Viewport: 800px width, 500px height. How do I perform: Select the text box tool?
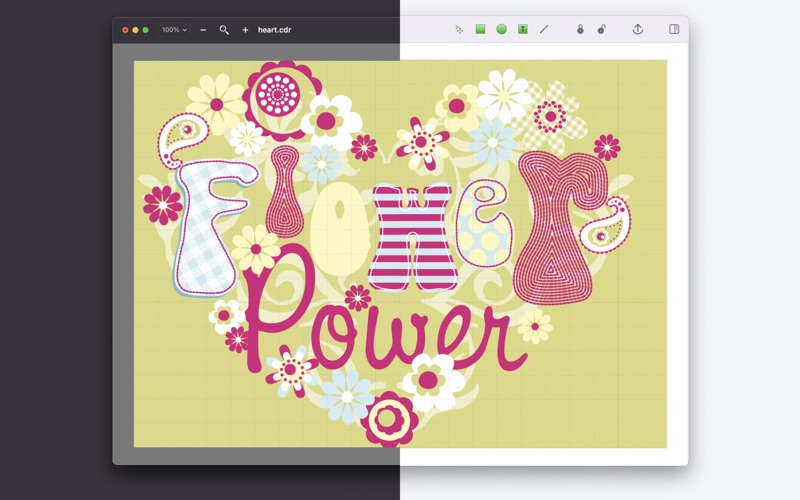point(523,29)
